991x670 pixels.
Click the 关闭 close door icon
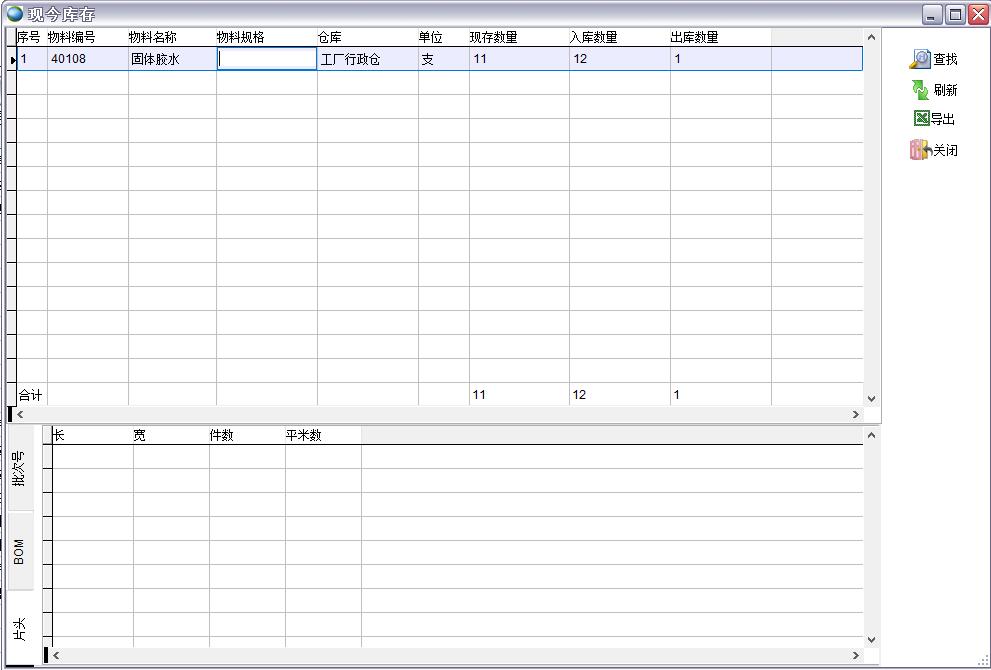920,150
